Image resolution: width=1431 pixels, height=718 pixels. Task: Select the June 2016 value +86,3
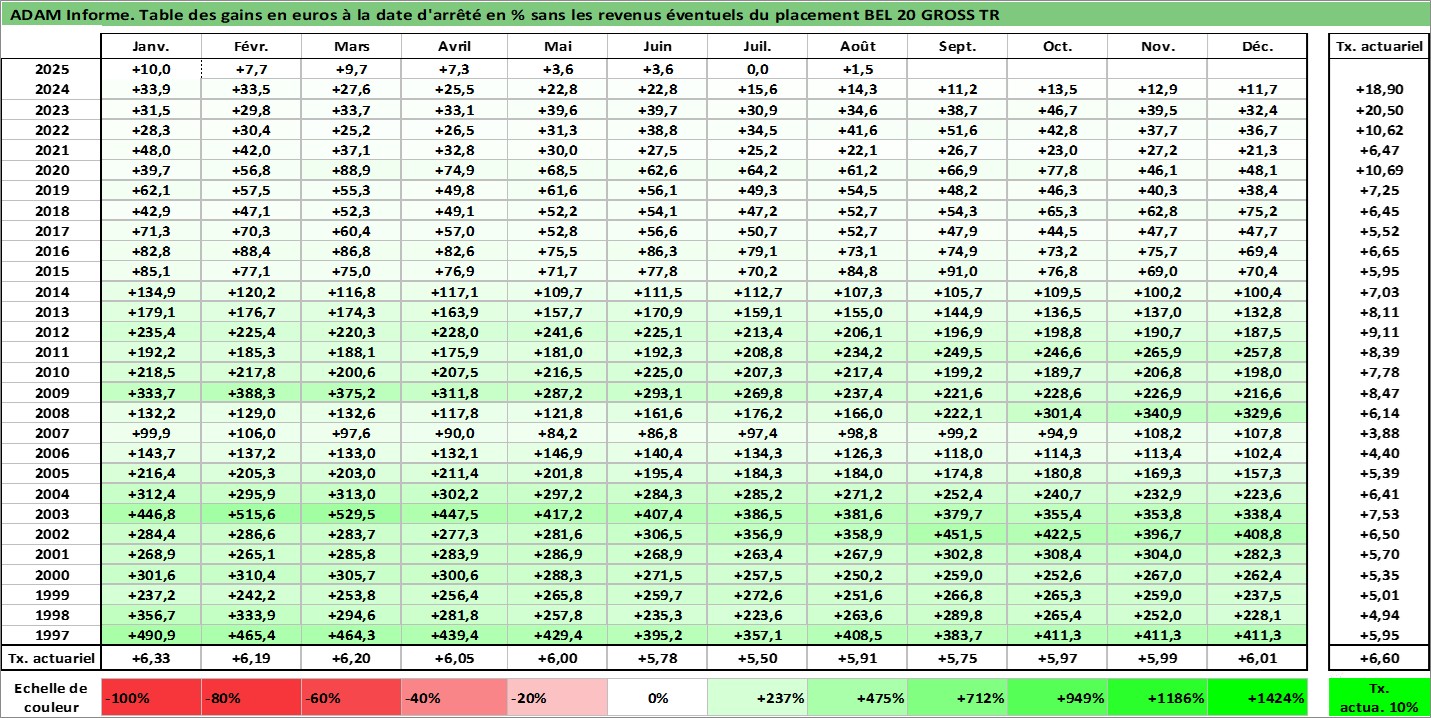(x=657, y=251)
